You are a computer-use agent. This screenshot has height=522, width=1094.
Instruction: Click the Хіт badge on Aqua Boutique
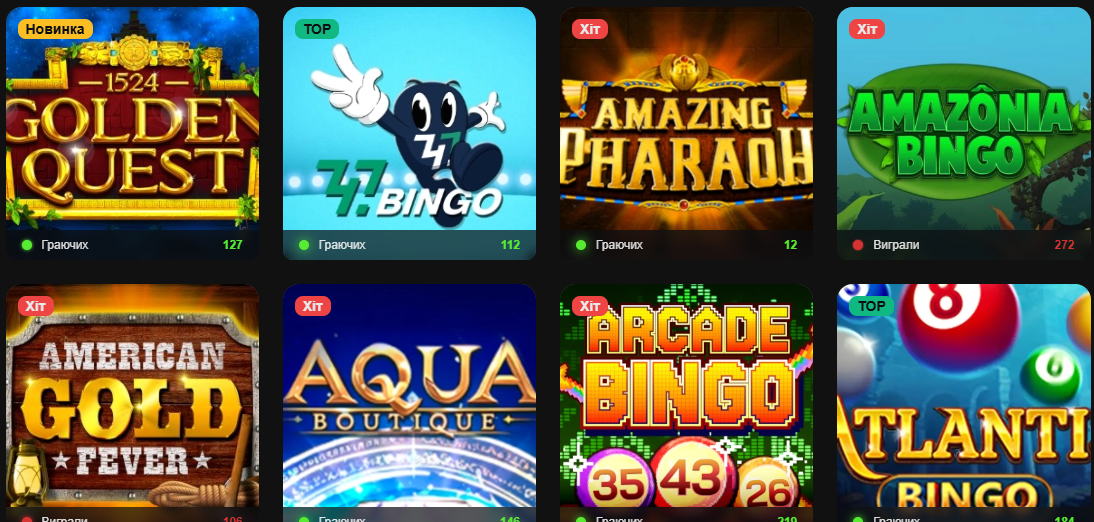(x=313, y=306)
